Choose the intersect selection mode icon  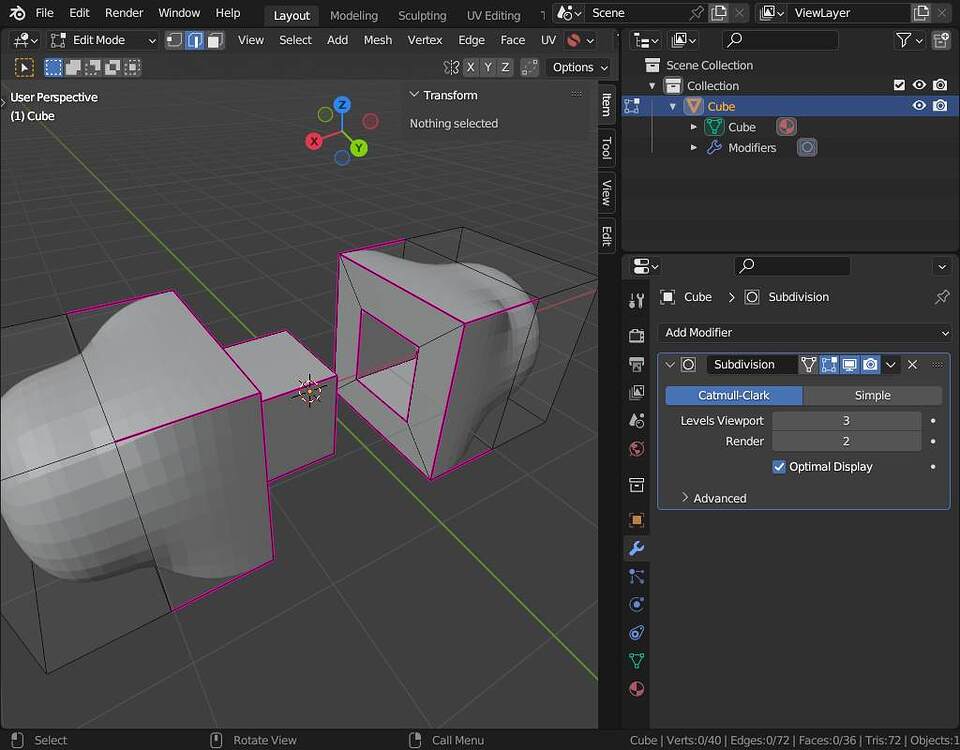click(x=132, y=67)
